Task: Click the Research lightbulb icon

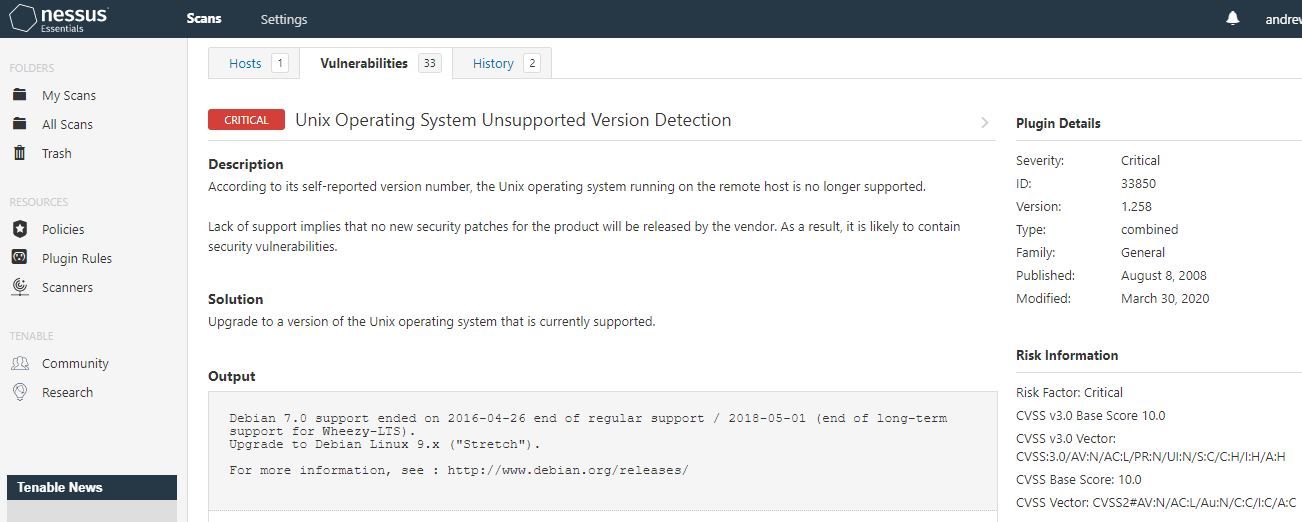Action: pos(19,392)
